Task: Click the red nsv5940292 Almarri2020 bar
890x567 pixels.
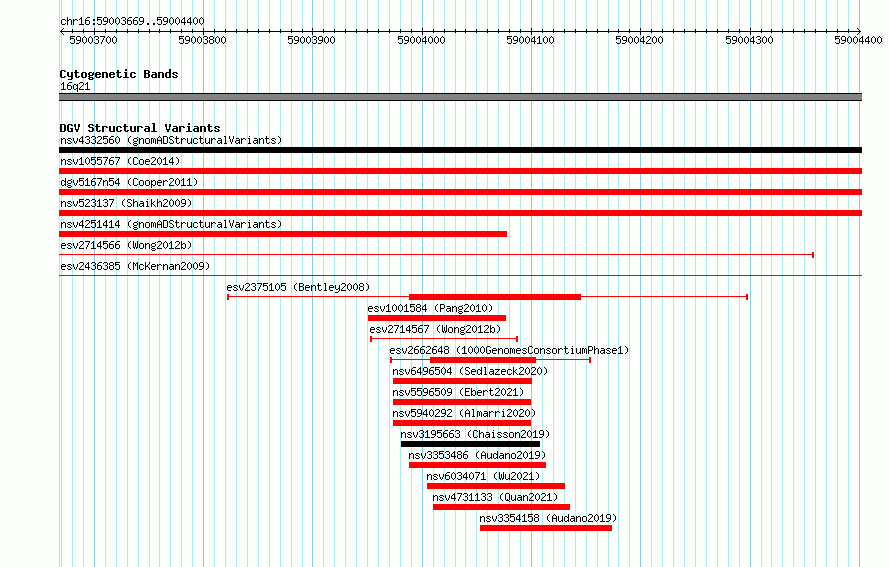Action: click(x=462, y=423)
